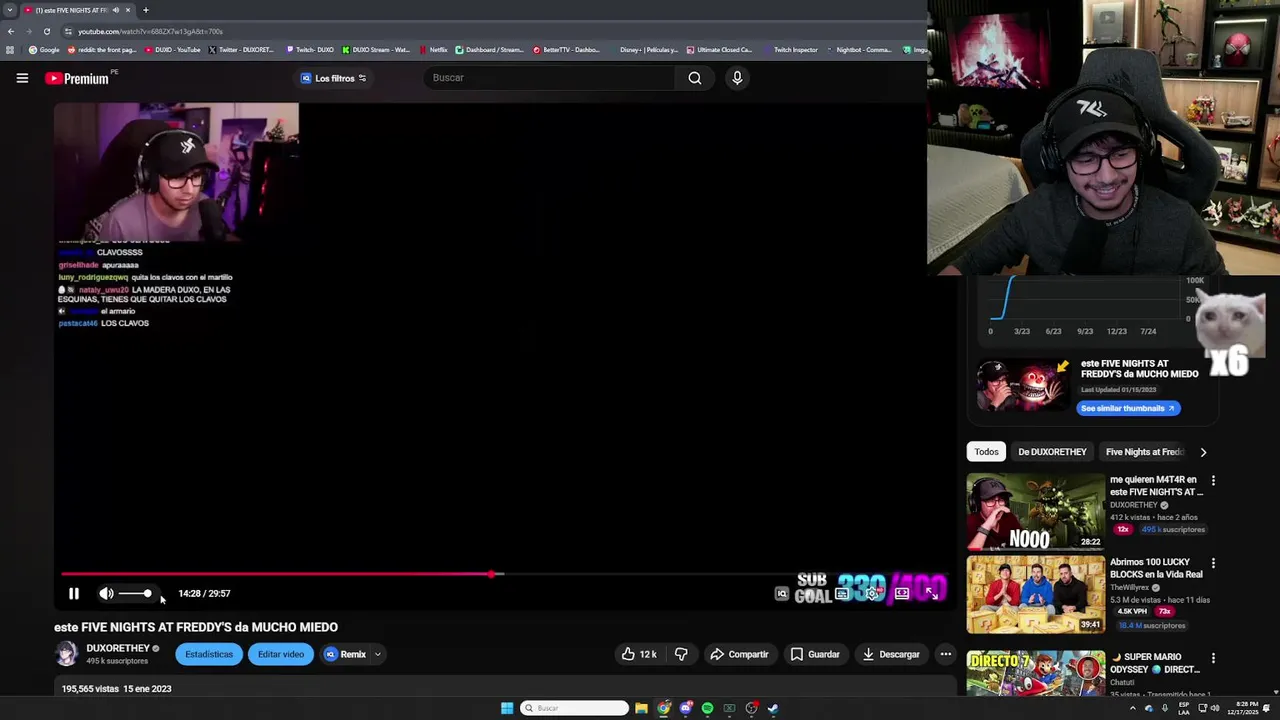
Task: Select Five Nights at Freddy's chip
Action: pos(1144,452)
